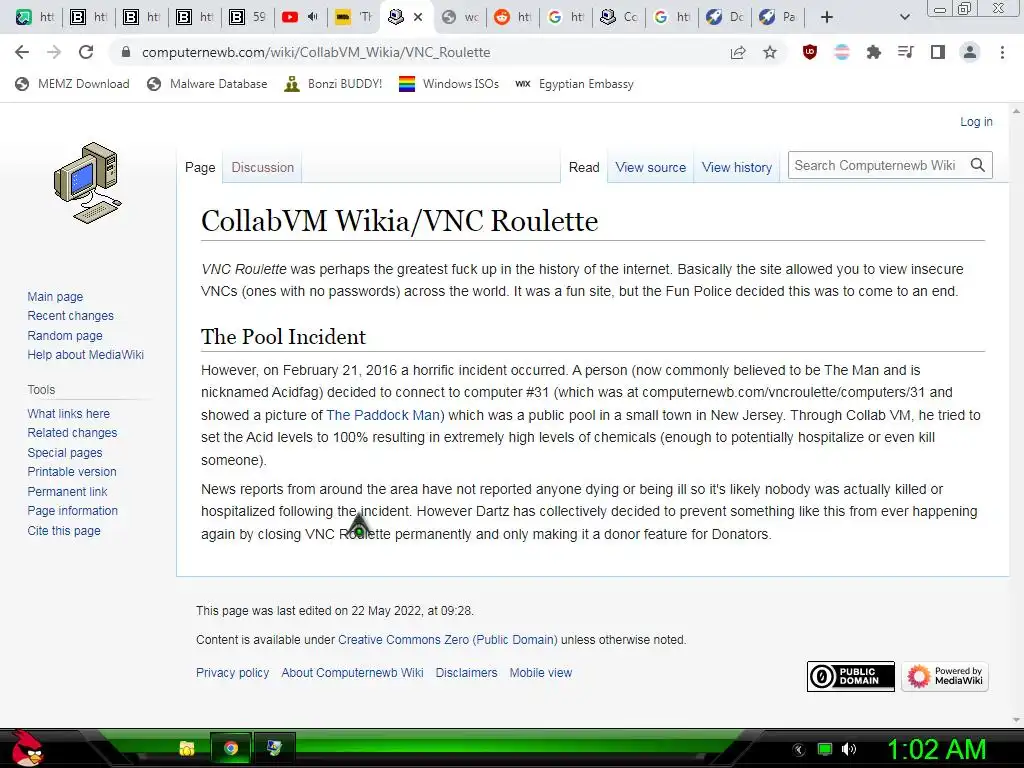Open the Privacy policy link
The height and width of the screenshot is (768, 1024).
point(232,673)
